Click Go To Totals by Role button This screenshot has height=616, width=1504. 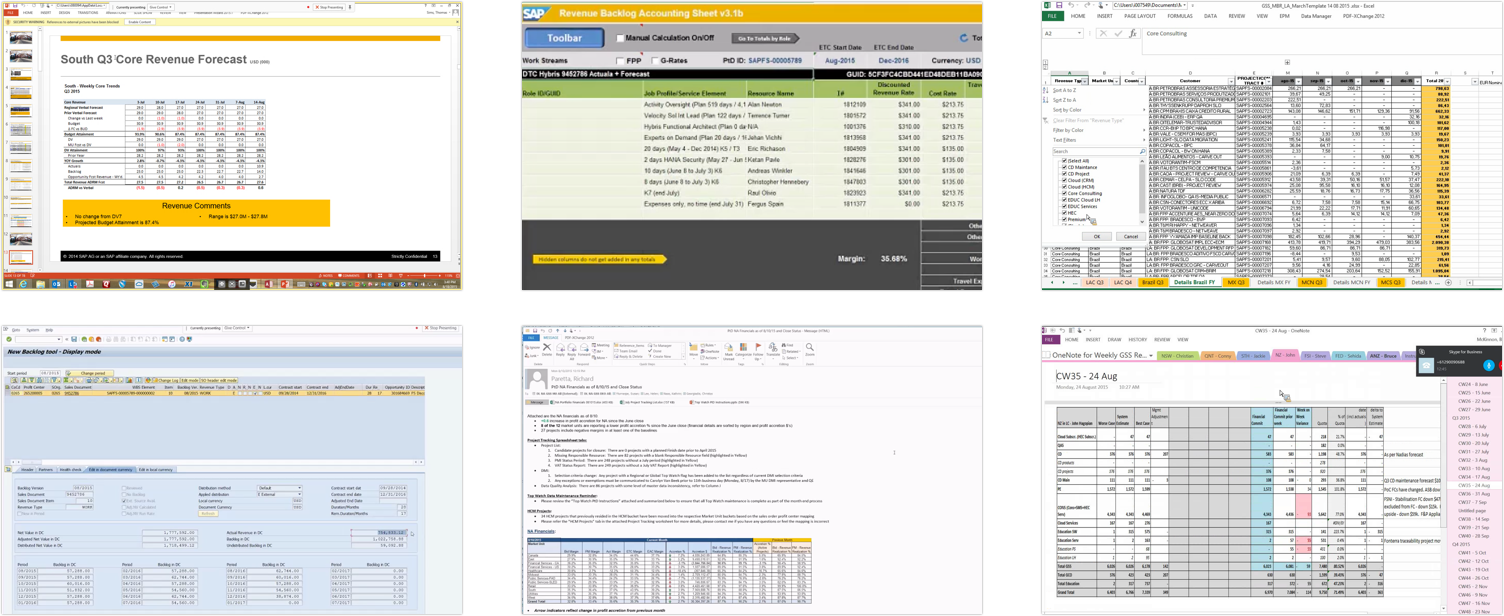(x=764, y=38)
